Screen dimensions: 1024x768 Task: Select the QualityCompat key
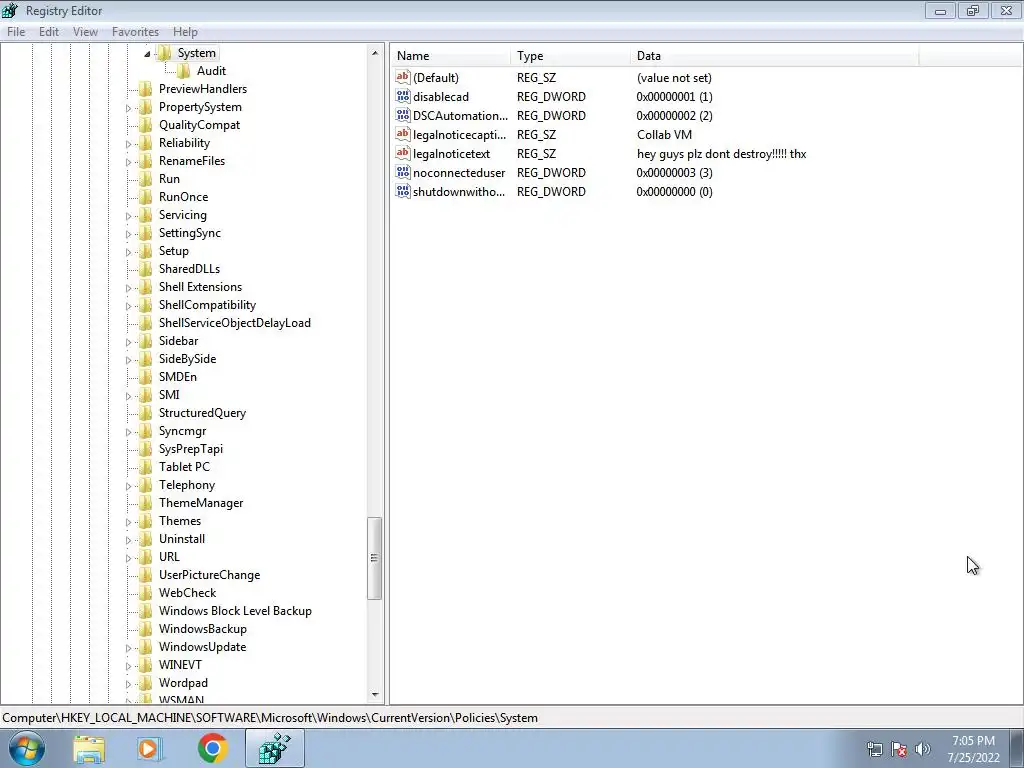pos(199,125)
